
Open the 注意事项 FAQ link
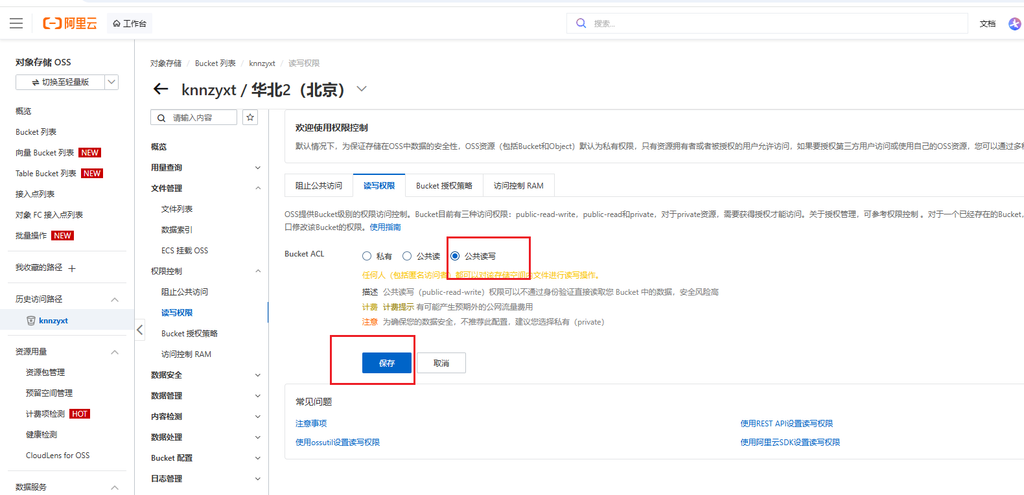(x=311, y=423)
